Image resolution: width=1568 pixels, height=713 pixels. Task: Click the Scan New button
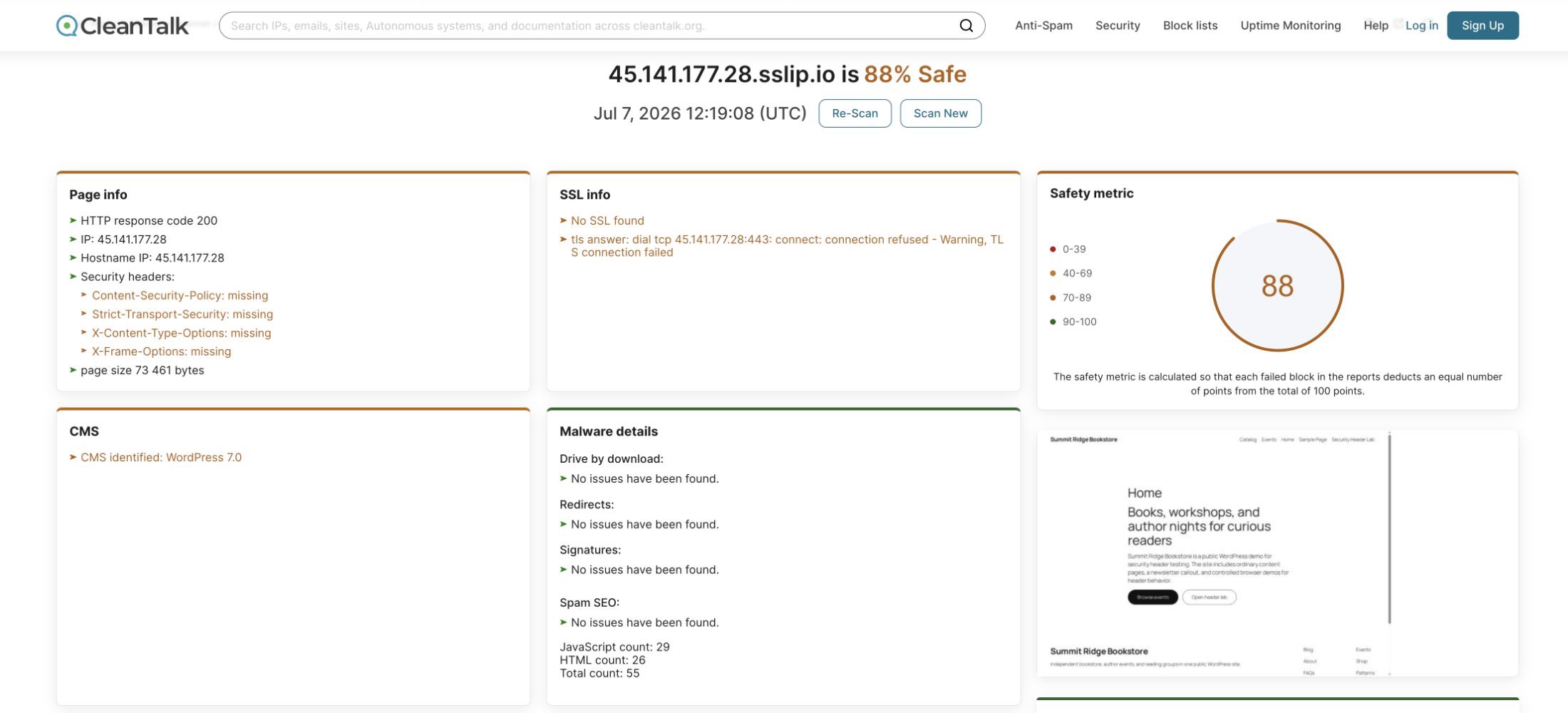click(x=940, y=113)
